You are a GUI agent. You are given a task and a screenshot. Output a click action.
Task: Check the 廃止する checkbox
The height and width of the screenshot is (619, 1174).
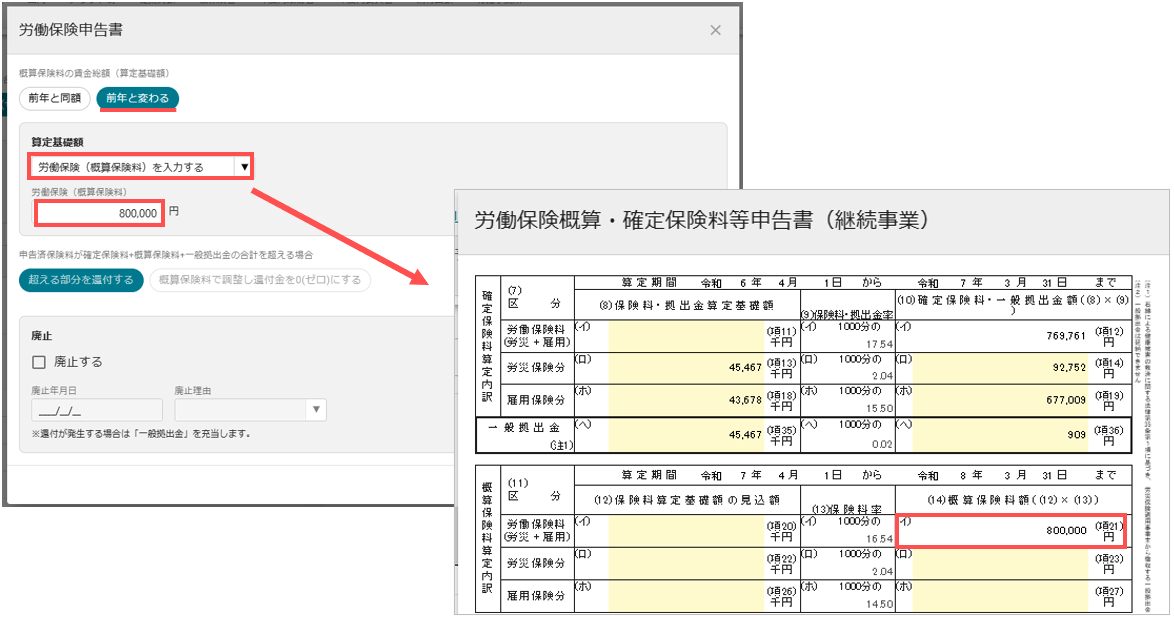39,362
